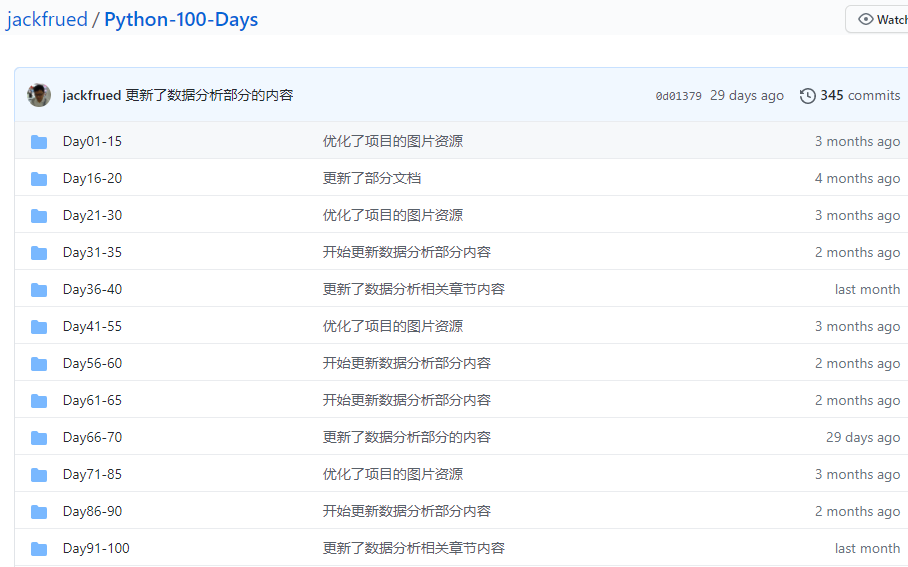Click the Day36-40 folder icon

(x=39, y=290)
